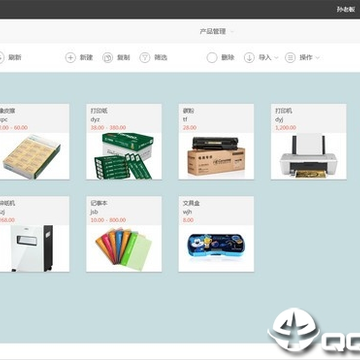Click the price 28.00
Screen dimensions: 360x360
[x=190, y=128]
